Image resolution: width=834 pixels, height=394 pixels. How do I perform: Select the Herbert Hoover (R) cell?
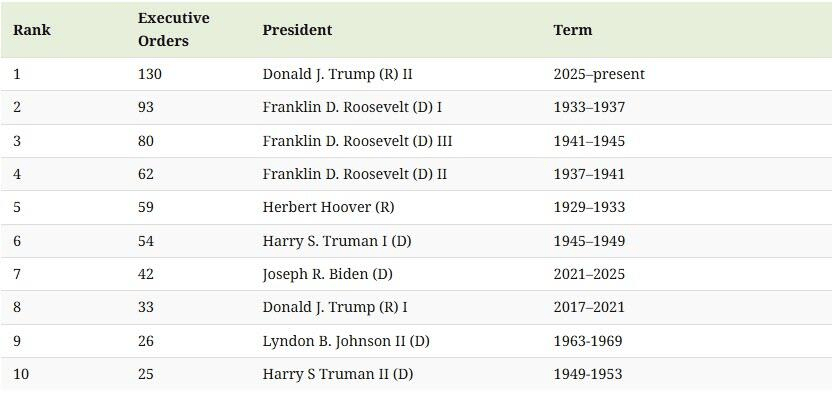328,207
